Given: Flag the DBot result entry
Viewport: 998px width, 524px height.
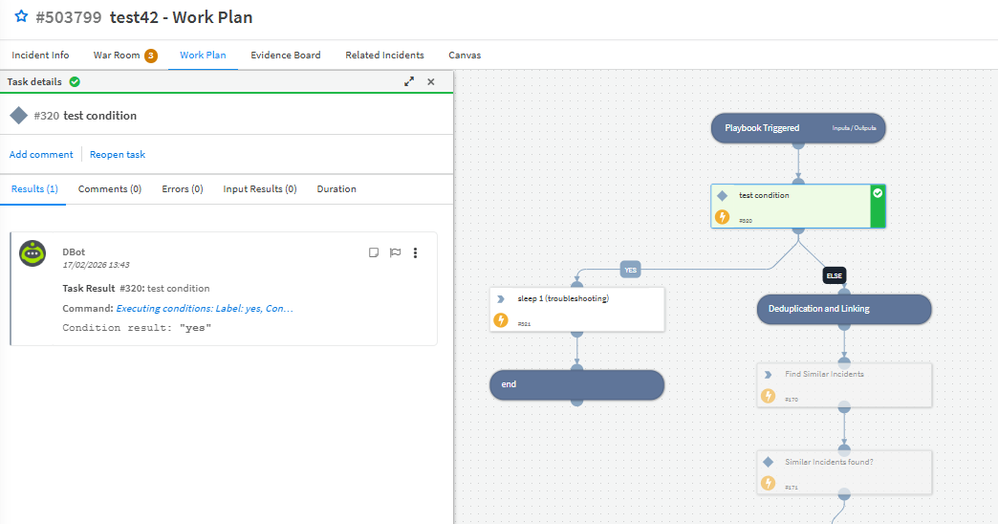Looking at the screenshot, I should point(395,253).
